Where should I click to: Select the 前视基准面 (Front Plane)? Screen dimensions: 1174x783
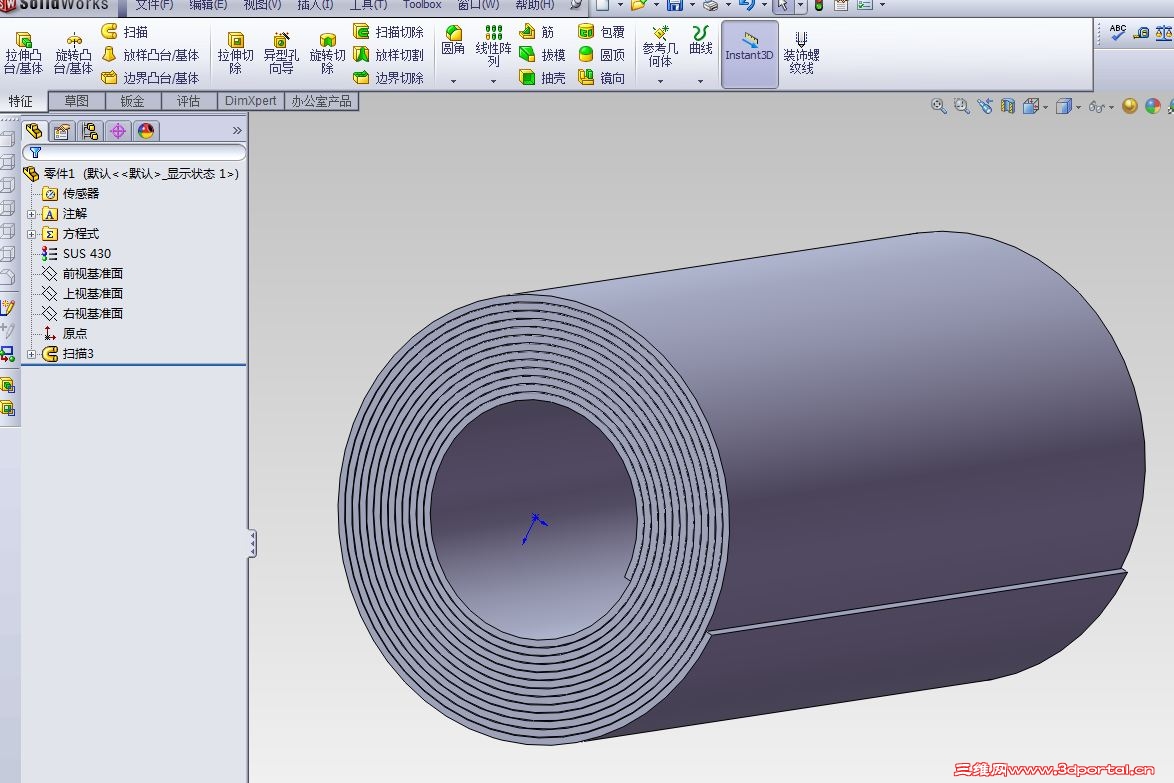pos(82,274)
